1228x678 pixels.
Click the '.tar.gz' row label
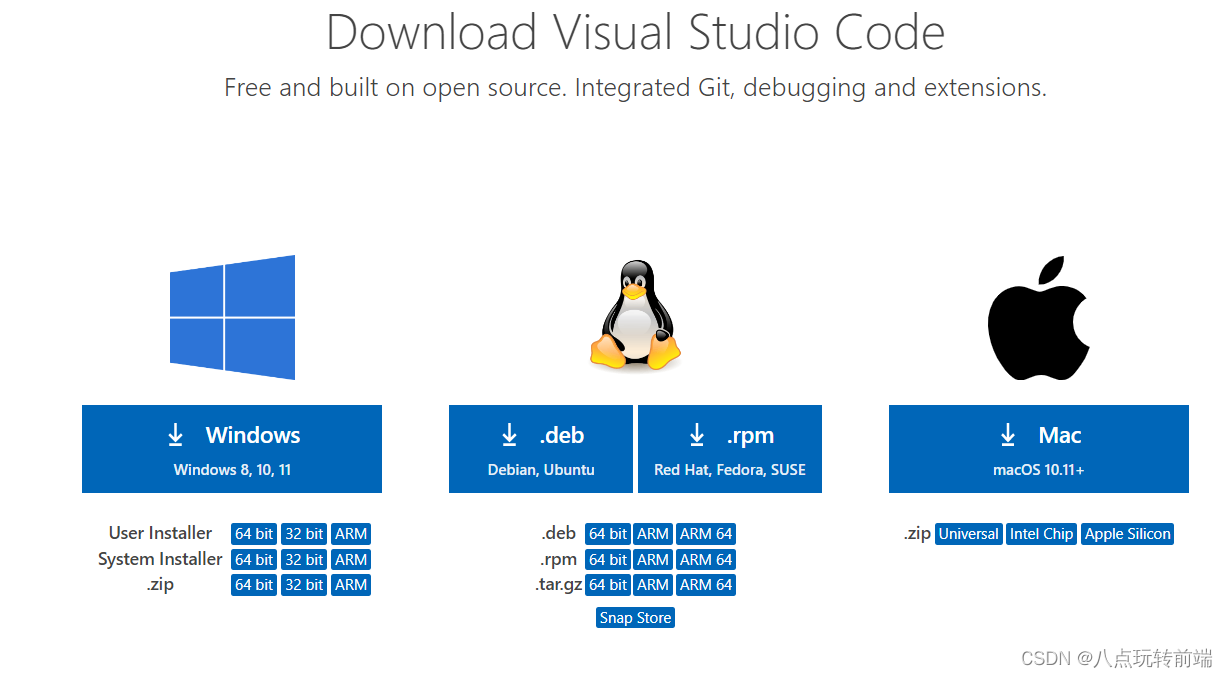559,585
